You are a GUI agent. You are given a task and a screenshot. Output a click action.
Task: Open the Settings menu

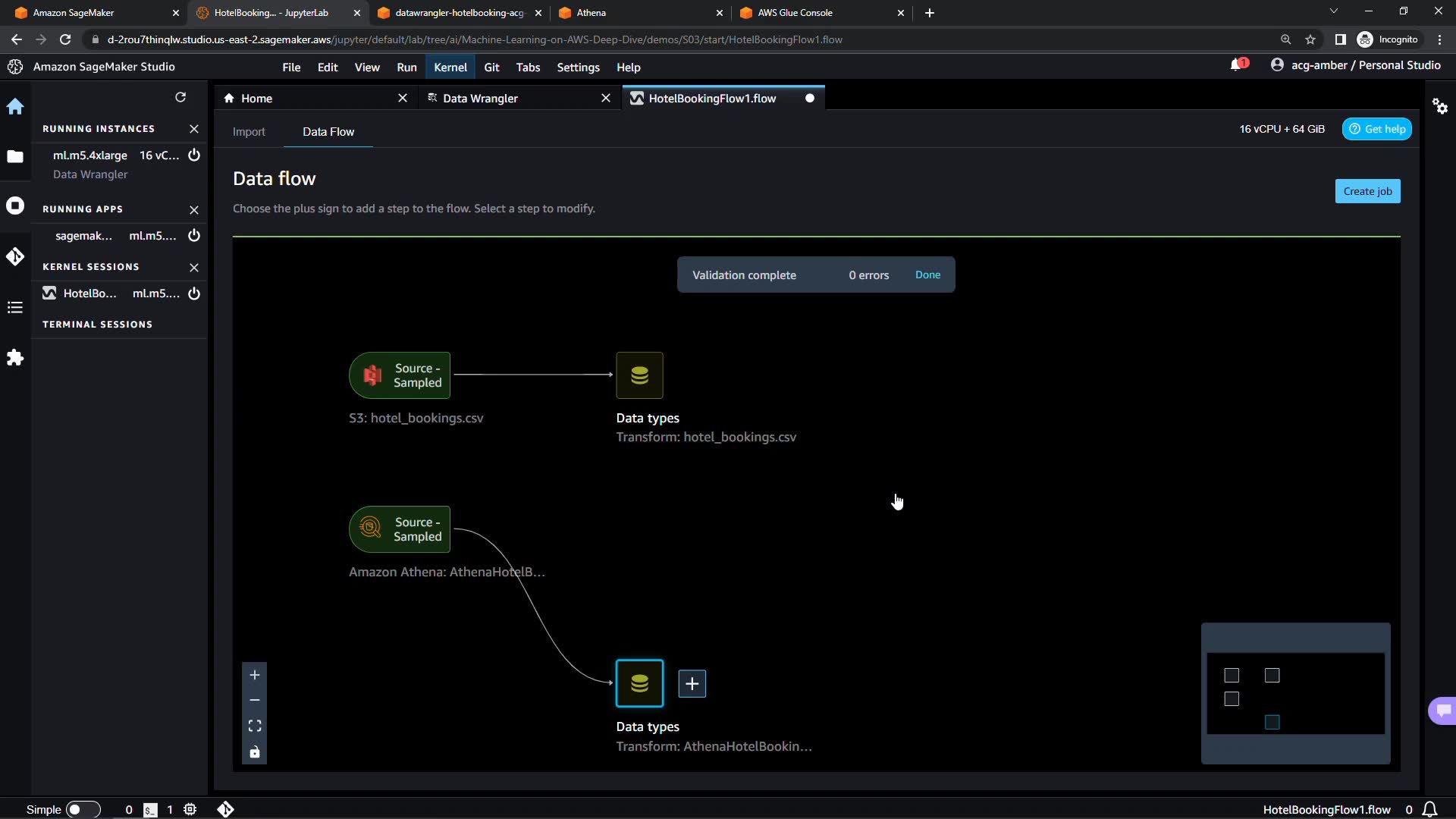[578, 67]
